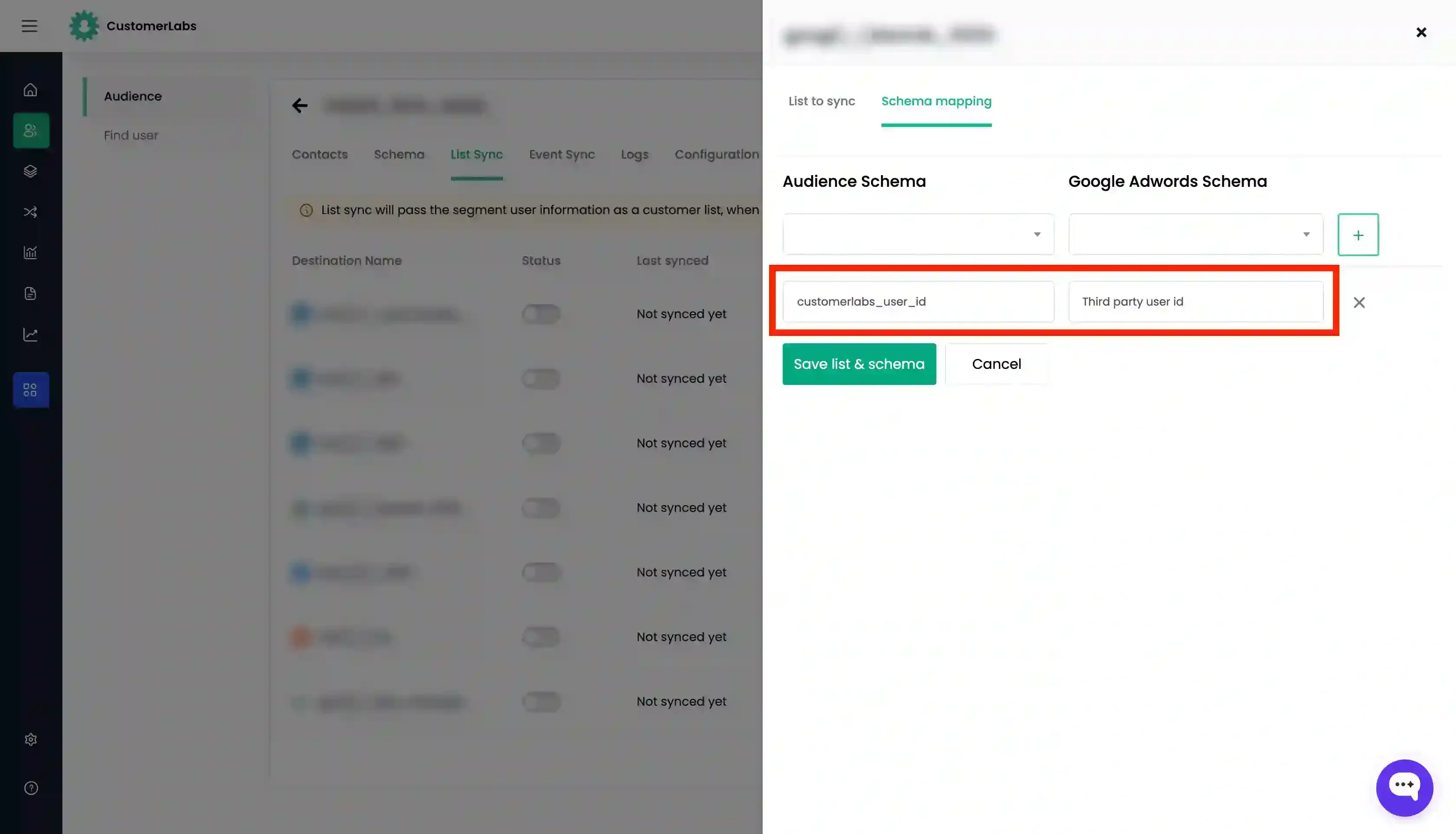
Task: Open the bar chart analytics sidebar icon
Action: click(30, 253)
